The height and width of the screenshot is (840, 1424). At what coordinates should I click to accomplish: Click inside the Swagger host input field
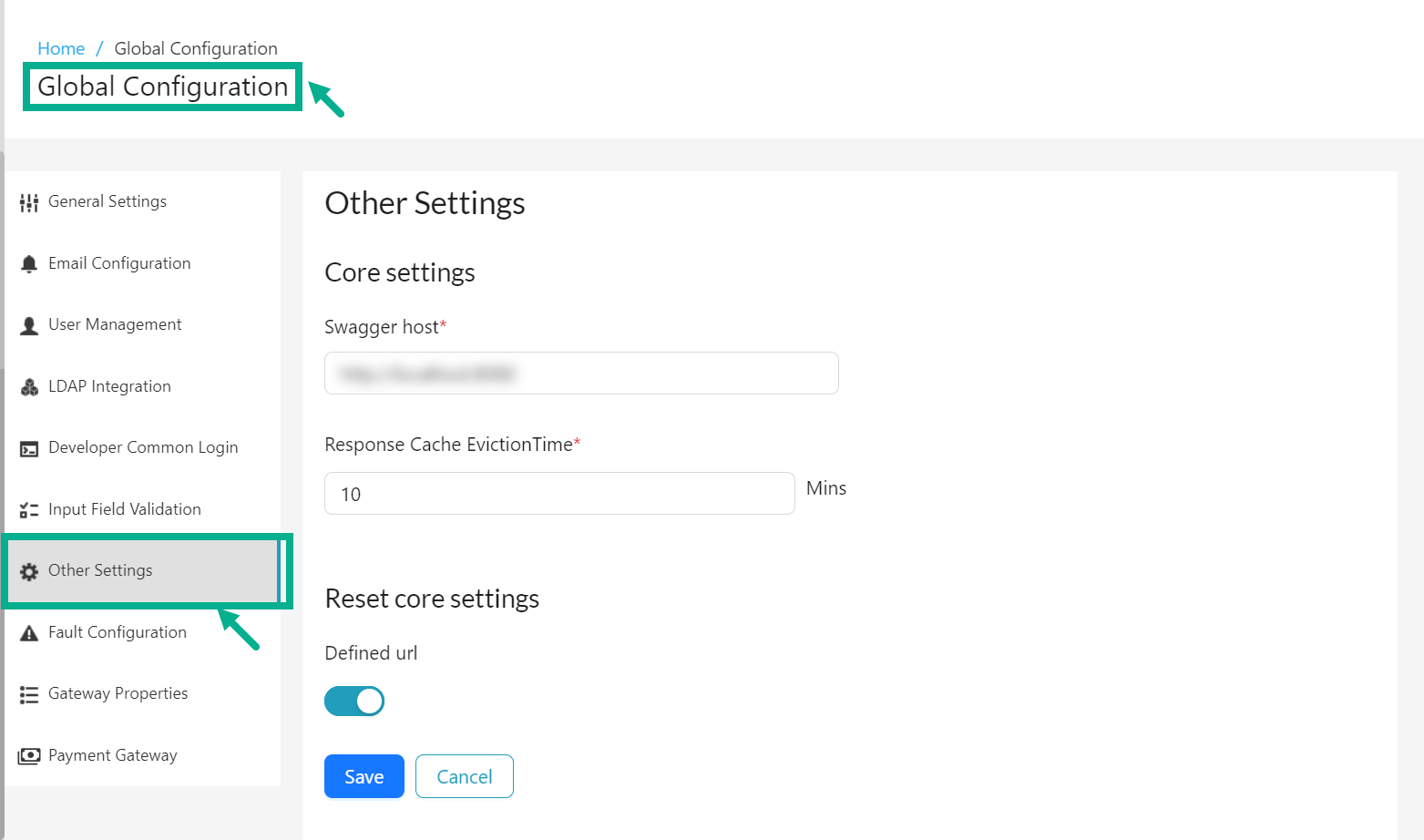(580, 374)
